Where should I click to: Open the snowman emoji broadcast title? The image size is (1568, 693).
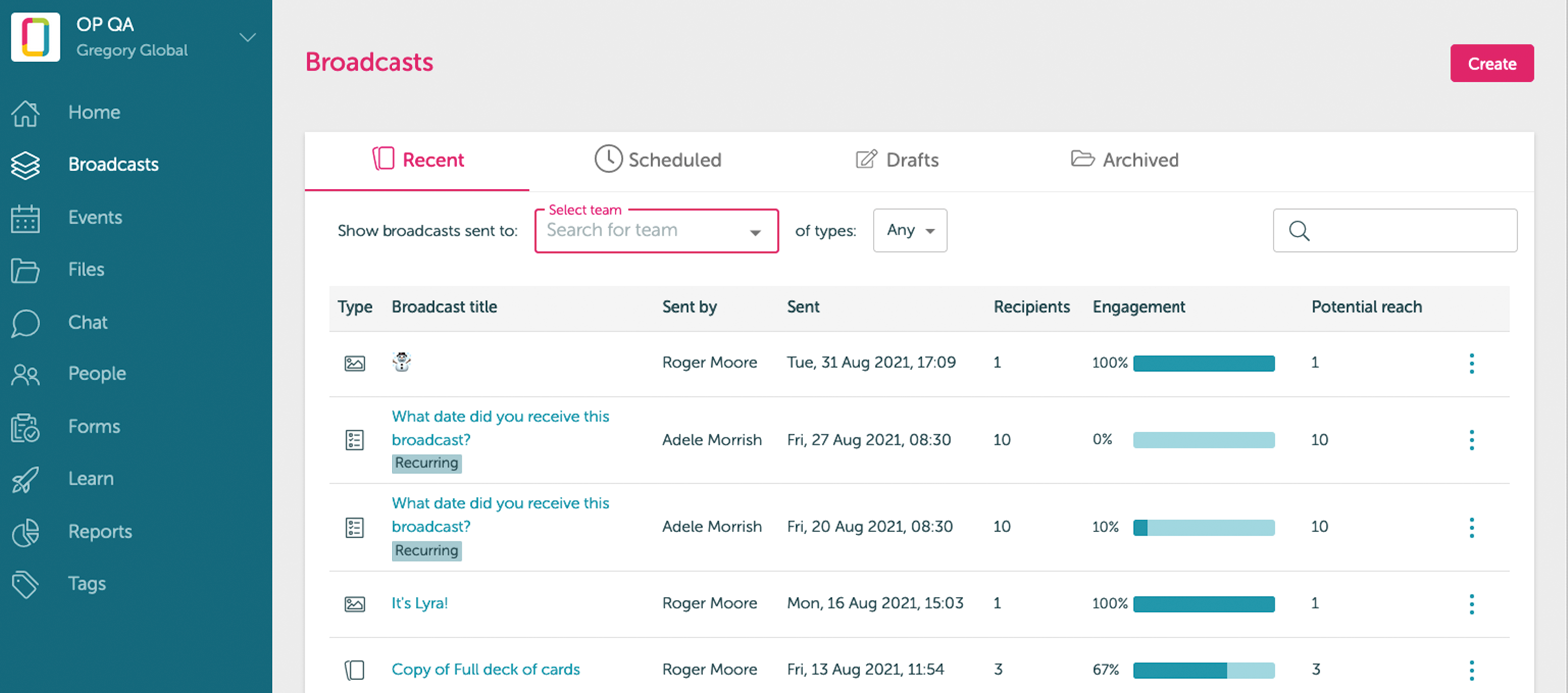[402, 362]
